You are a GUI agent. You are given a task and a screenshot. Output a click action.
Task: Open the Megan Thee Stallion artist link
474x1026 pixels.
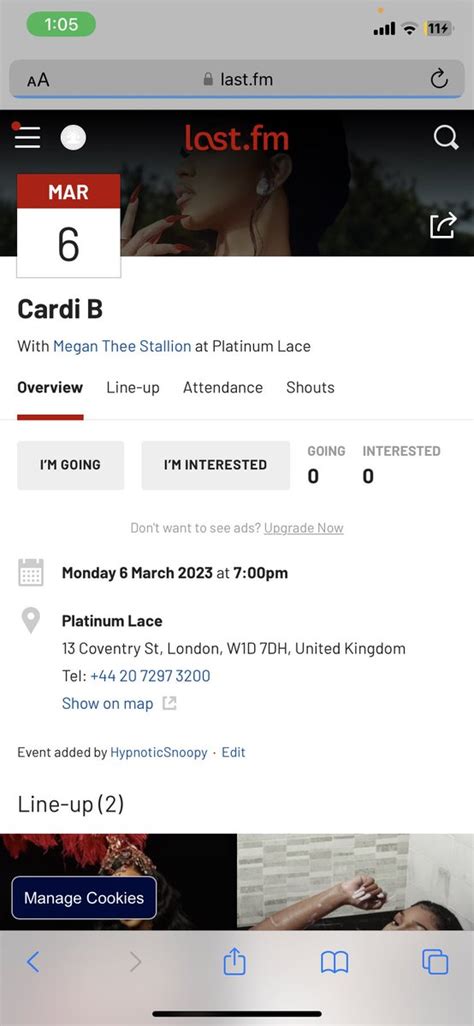click(x=122, y=346)
